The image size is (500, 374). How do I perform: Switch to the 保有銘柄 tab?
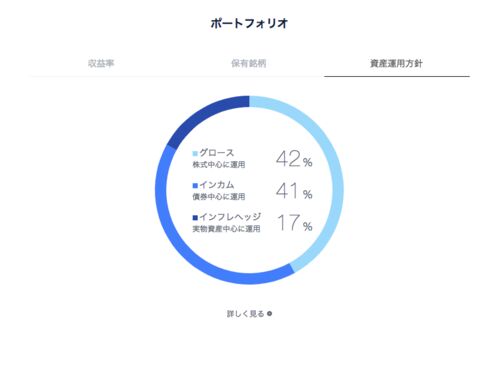249,63
